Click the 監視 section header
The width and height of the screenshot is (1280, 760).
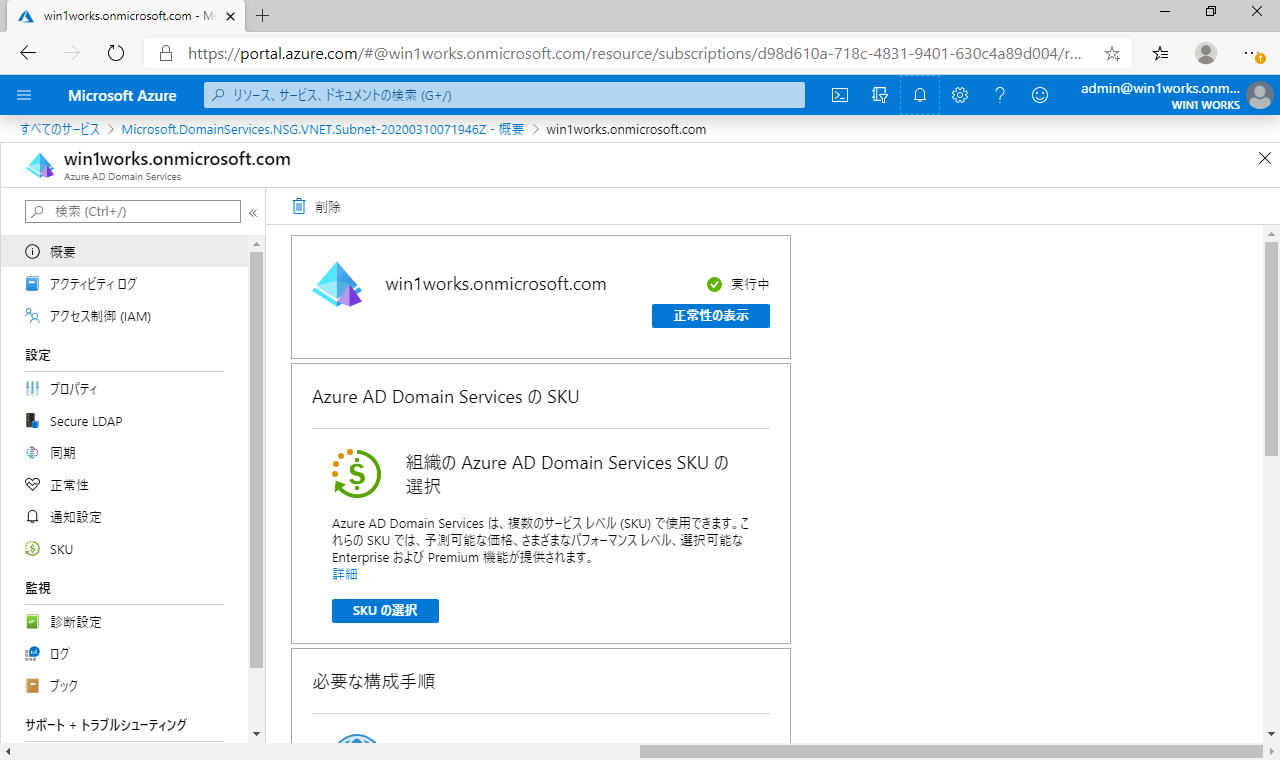38,588
